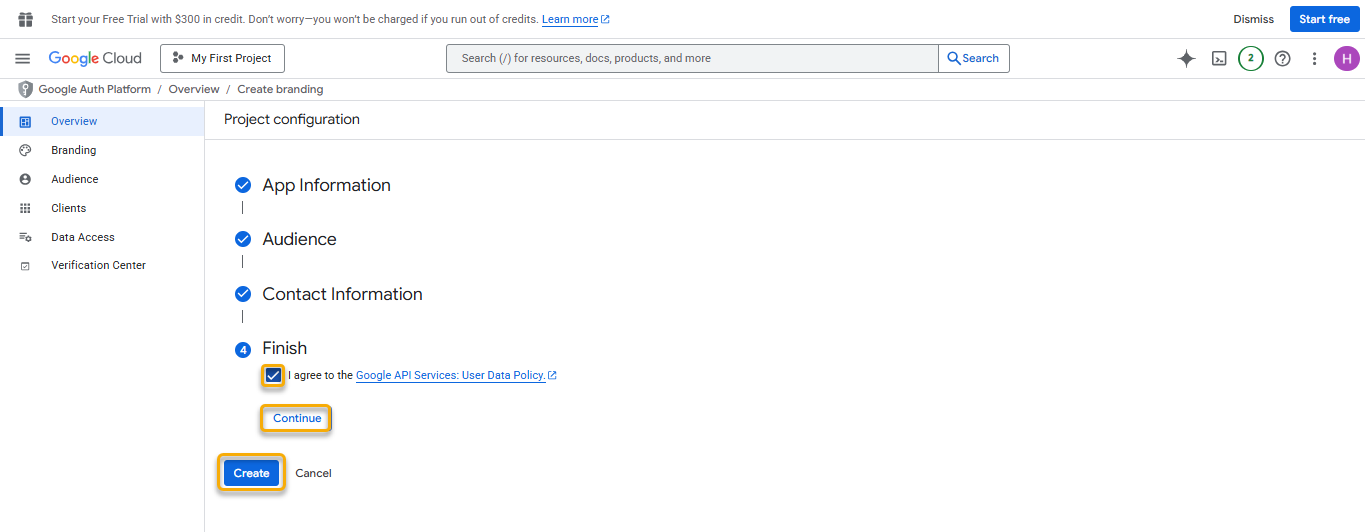Image resolution: width=1365 pixels, height=532 pixels.
Task: Click the gift icon in trial banner
Action: pos(26,19)
